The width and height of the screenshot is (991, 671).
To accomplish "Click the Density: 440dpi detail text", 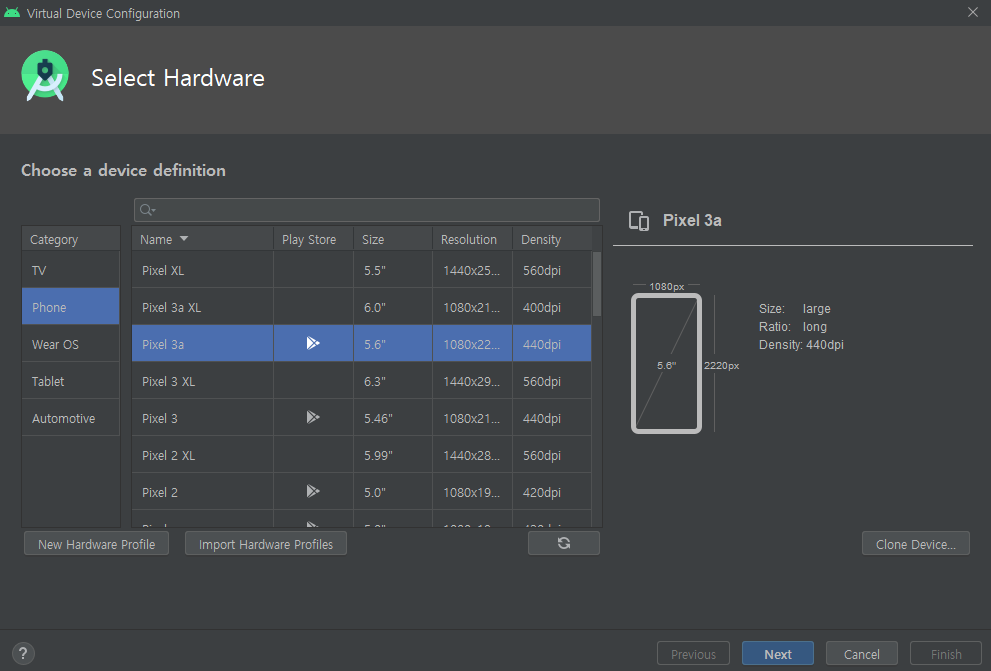I will (801, 344).
